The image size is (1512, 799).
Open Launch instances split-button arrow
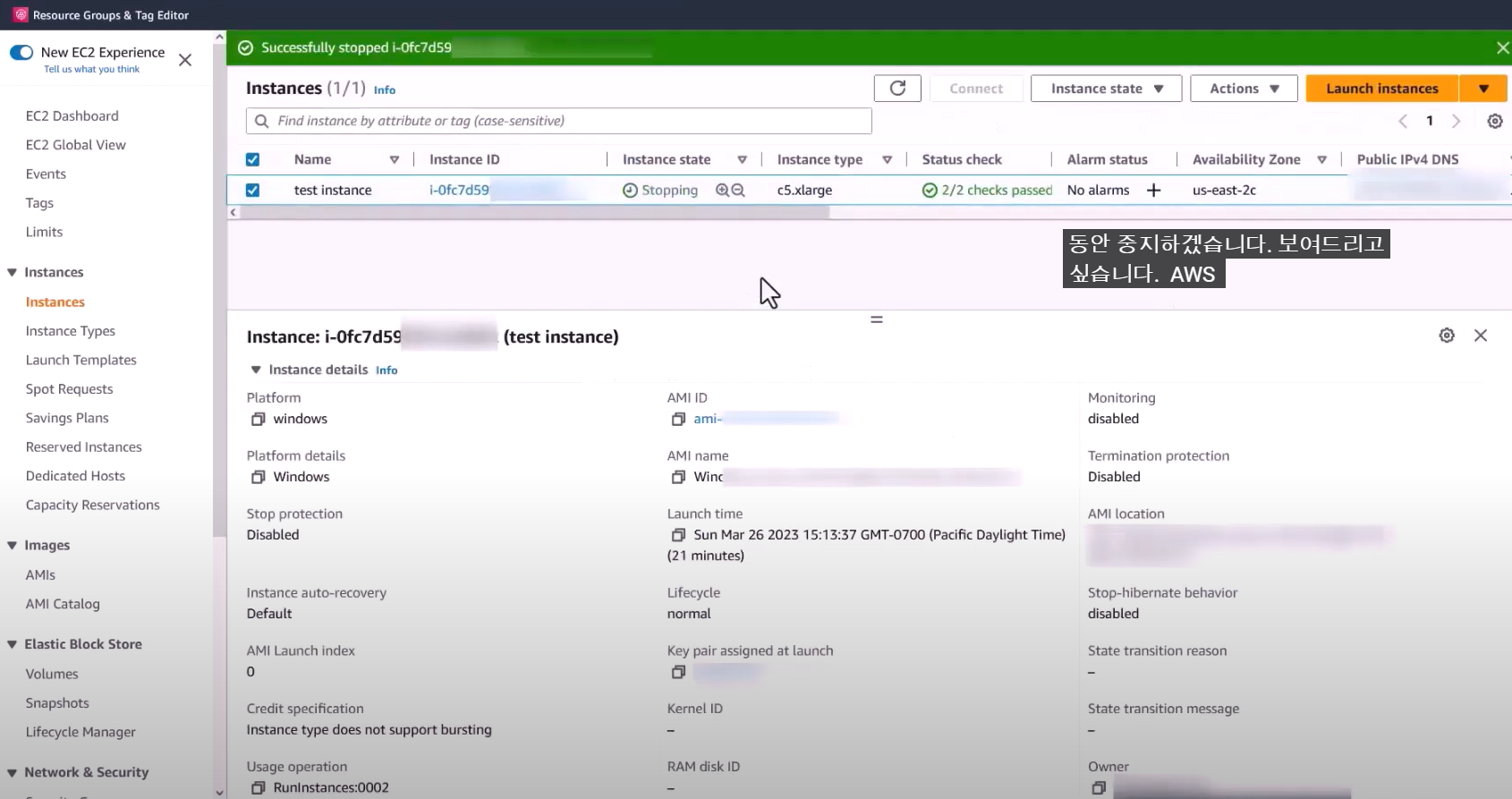tap(1483, 89)
